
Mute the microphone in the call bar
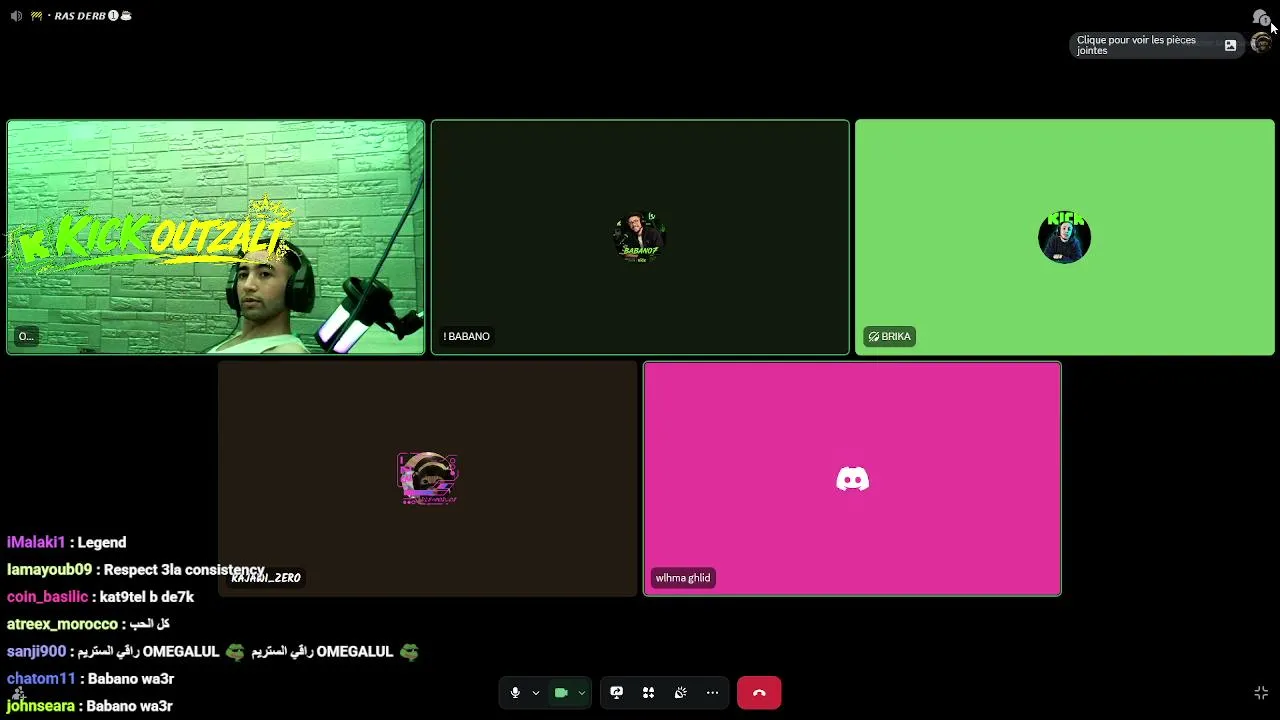pyautogui.click(x=515, y=692)
